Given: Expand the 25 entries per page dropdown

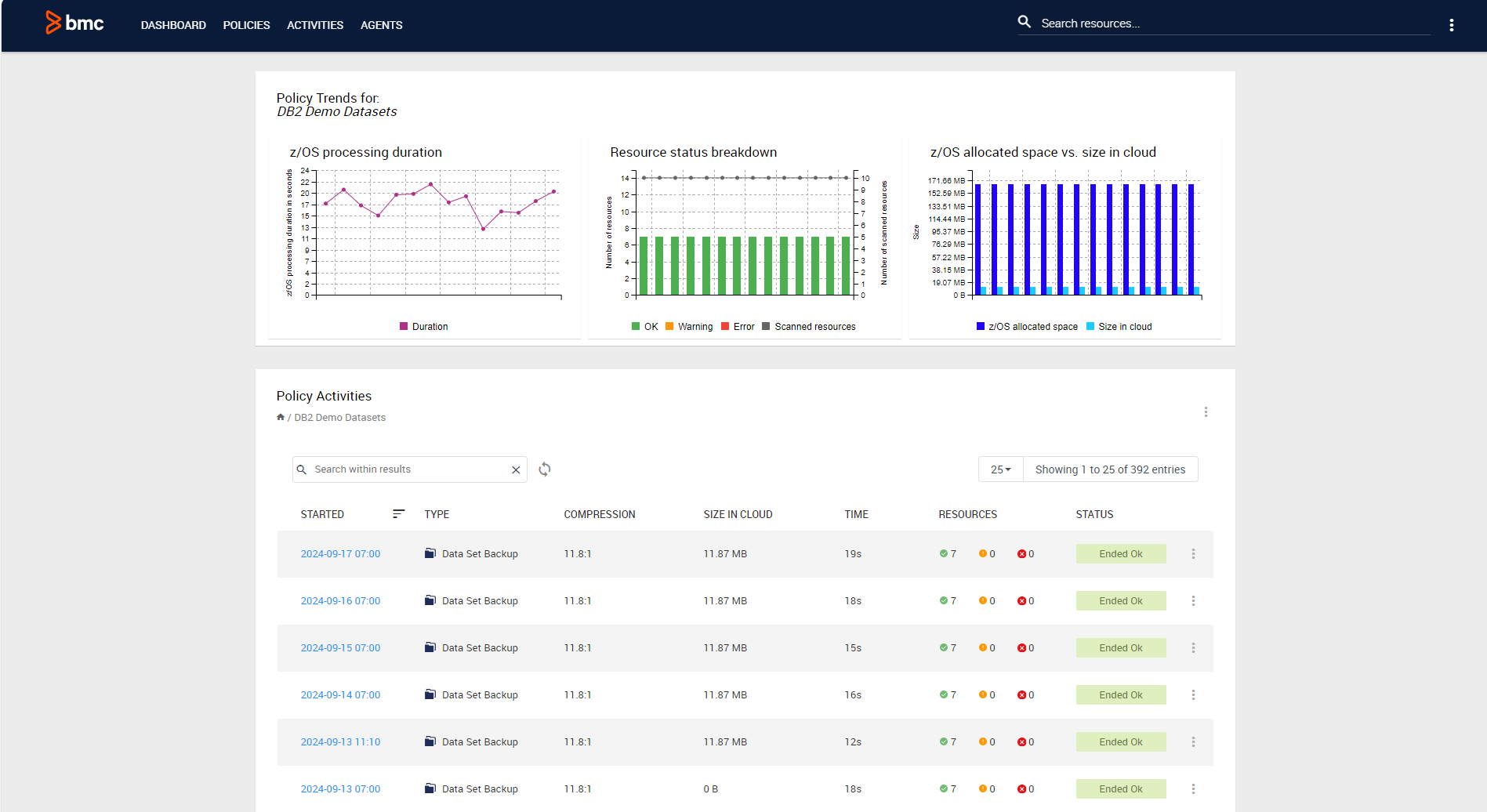Looking at the screenshot, I should coord(1000,469).
